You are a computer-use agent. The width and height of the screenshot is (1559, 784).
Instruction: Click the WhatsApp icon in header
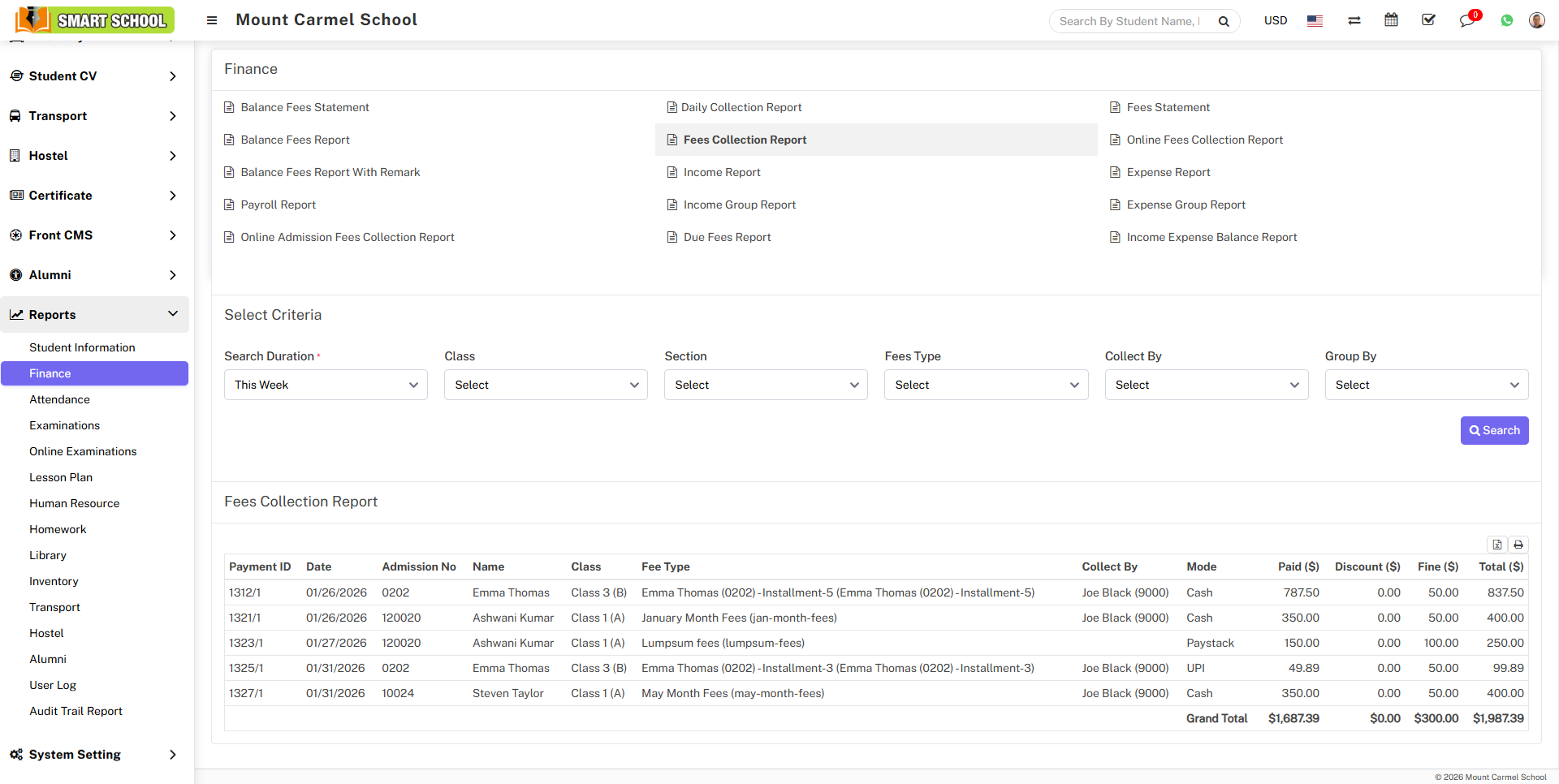[x=1506, y=20]
